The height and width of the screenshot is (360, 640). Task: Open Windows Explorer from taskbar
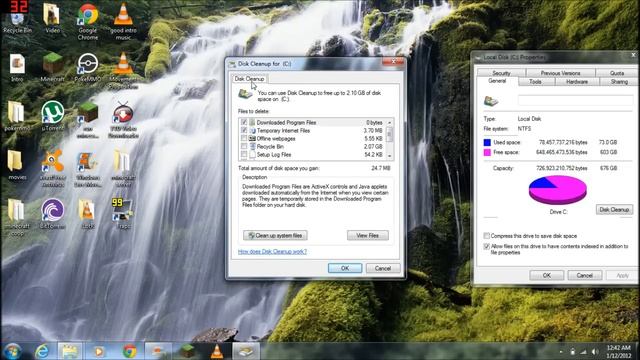69,351
